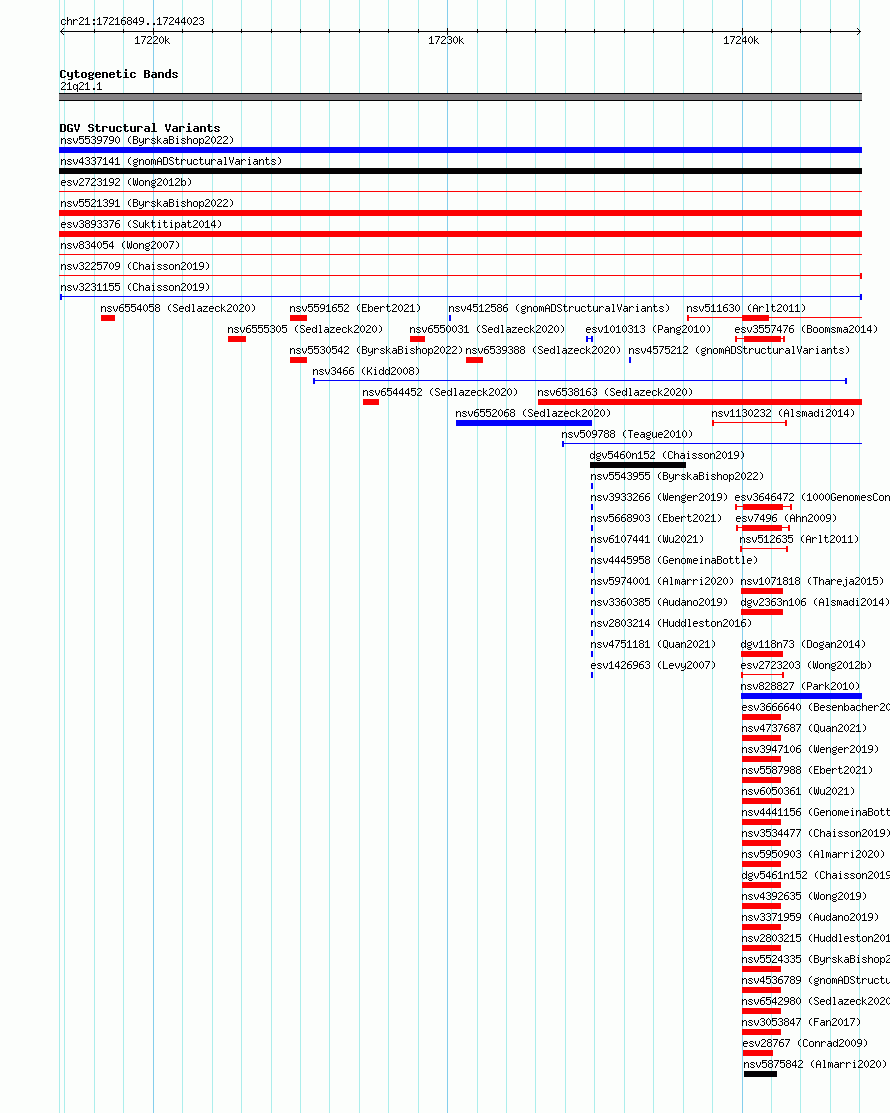Open nsv5668903 (Ebert2021) variant

click(656, 518)
